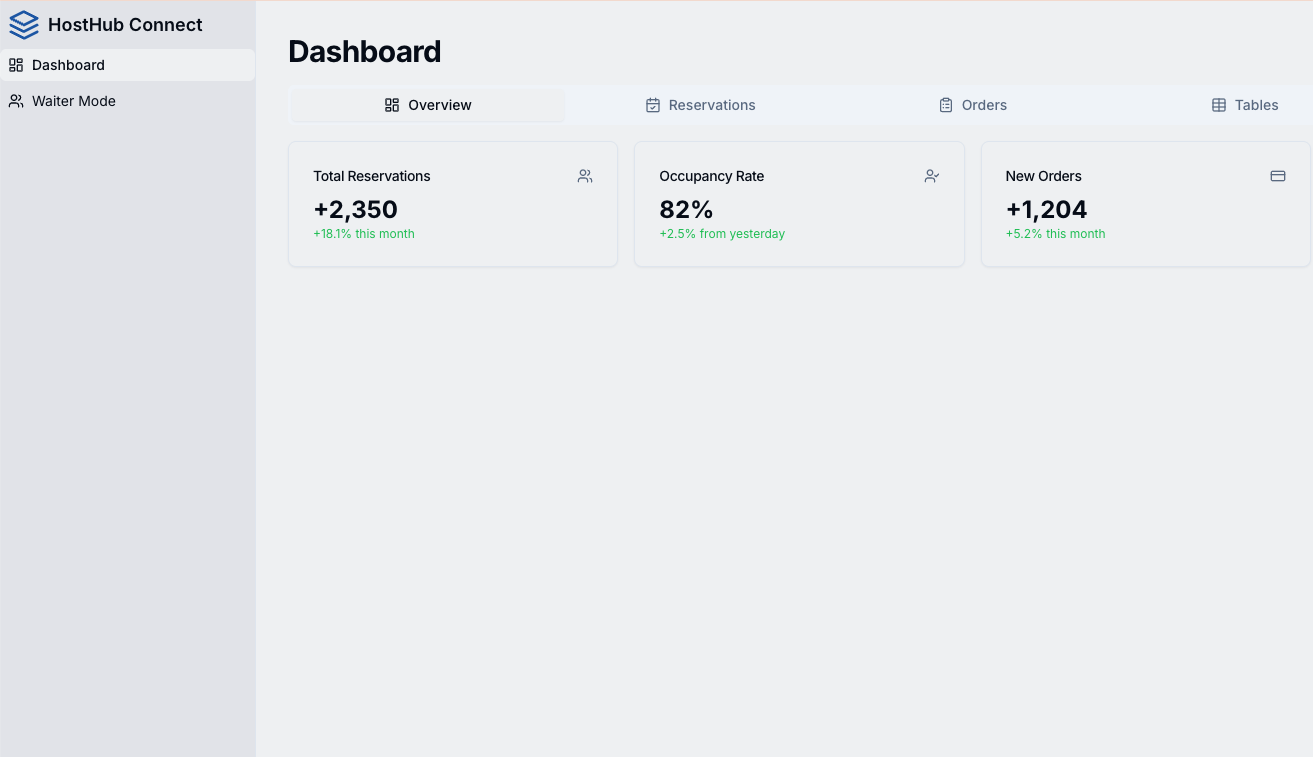The image size is (1313, 757).
Task: Click the +2,350 Total Reservations value
Action: 355,209
